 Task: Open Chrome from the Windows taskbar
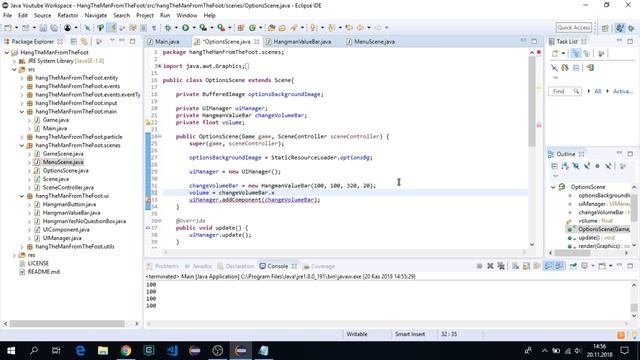coord(126,351)
